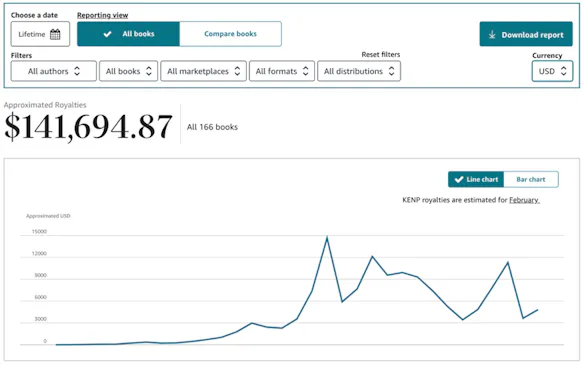Click the All formats up-down arrows
The width and height of the screenshot is (584, 366).
pos(305,71)
